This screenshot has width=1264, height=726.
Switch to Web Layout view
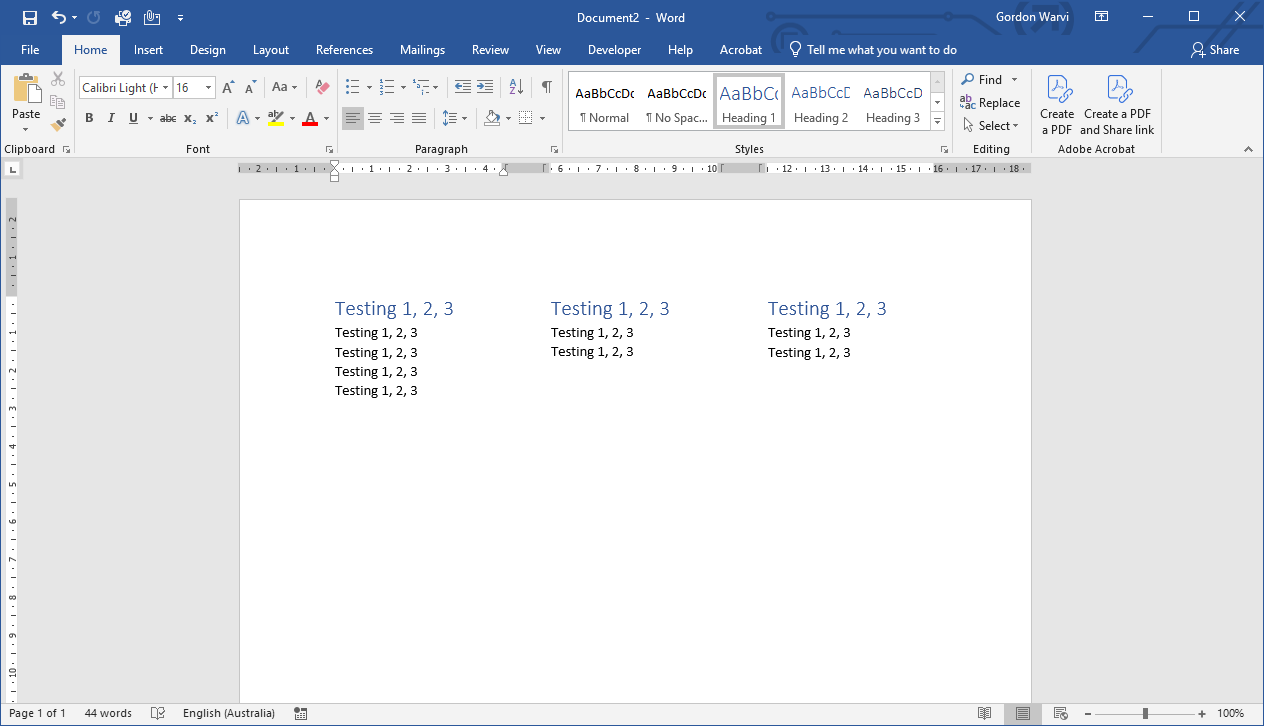(1061, 713)
